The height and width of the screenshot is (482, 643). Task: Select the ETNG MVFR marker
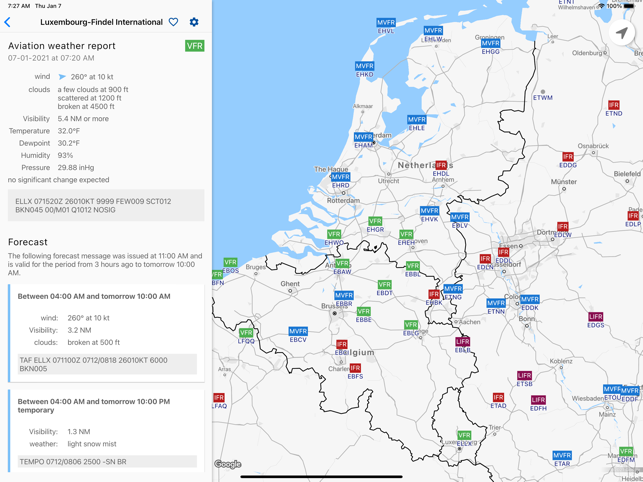453,289
